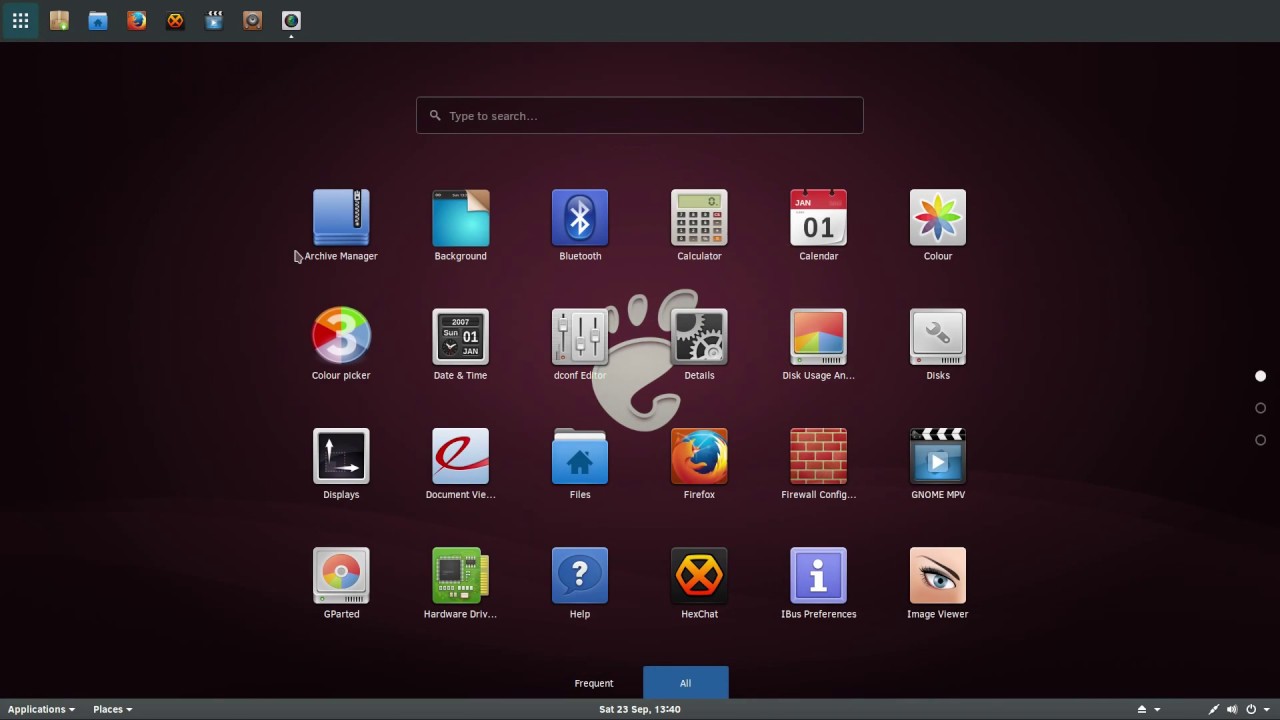Expand the Places menu

pos(112,709)
